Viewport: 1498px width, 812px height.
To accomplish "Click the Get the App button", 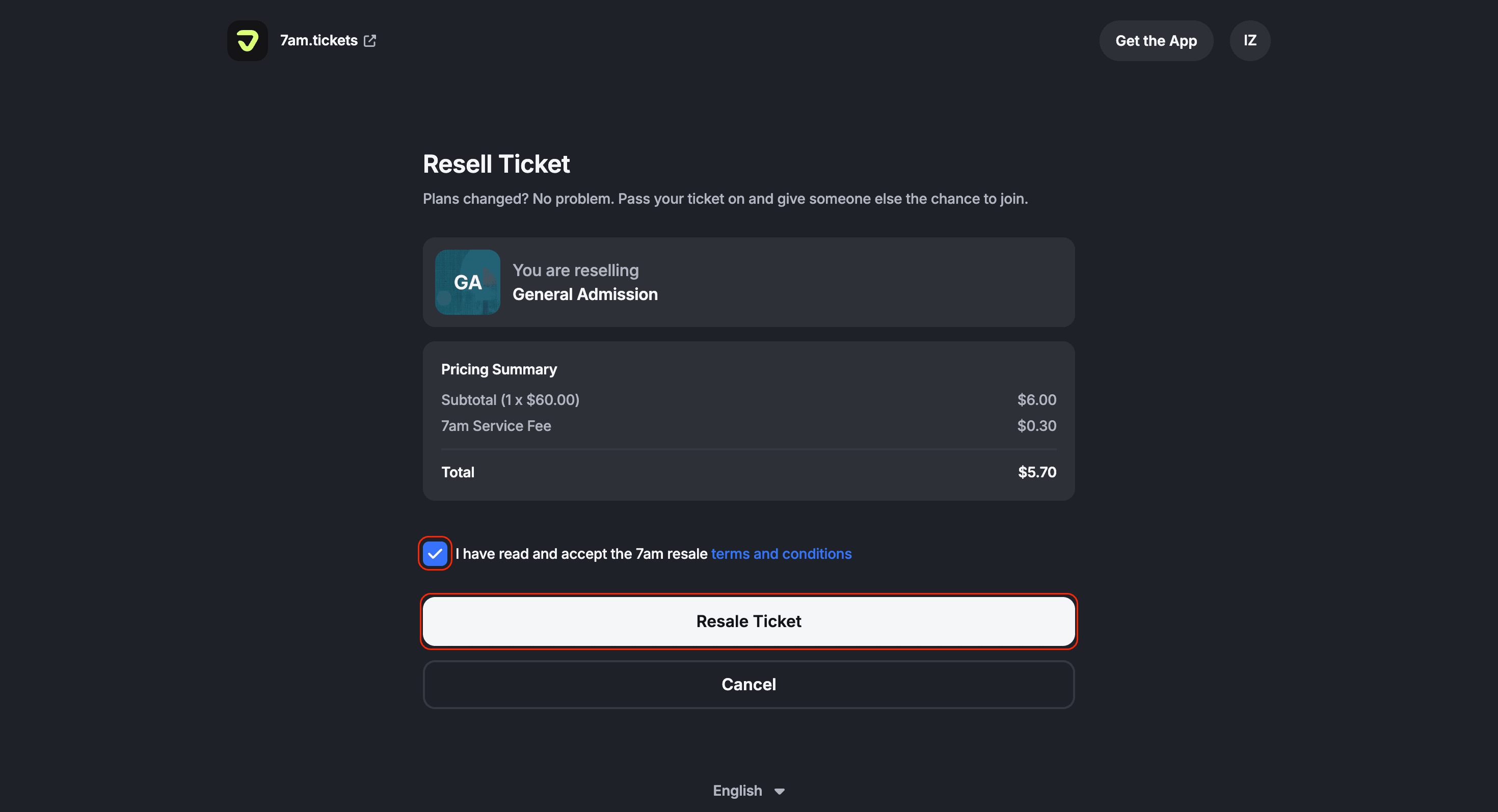I will 1156,41.
